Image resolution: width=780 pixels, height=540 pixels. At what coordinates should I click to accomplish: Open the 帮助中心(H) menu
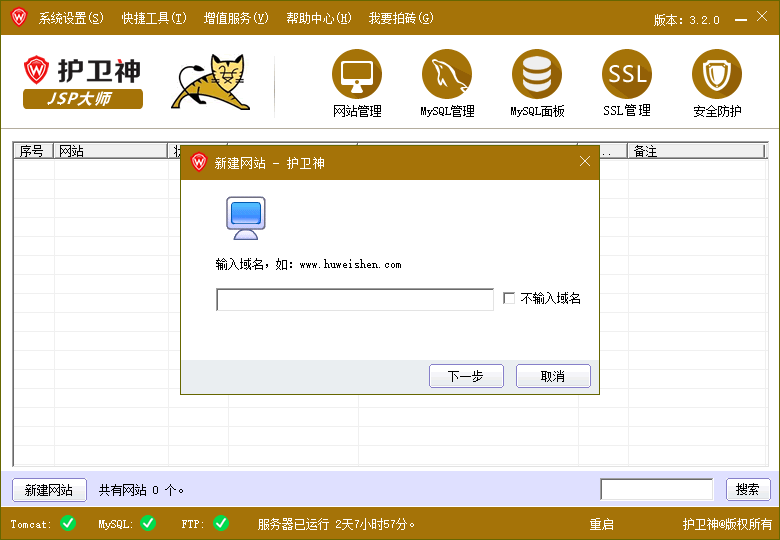pyautogui.click(x=318, y=18)
